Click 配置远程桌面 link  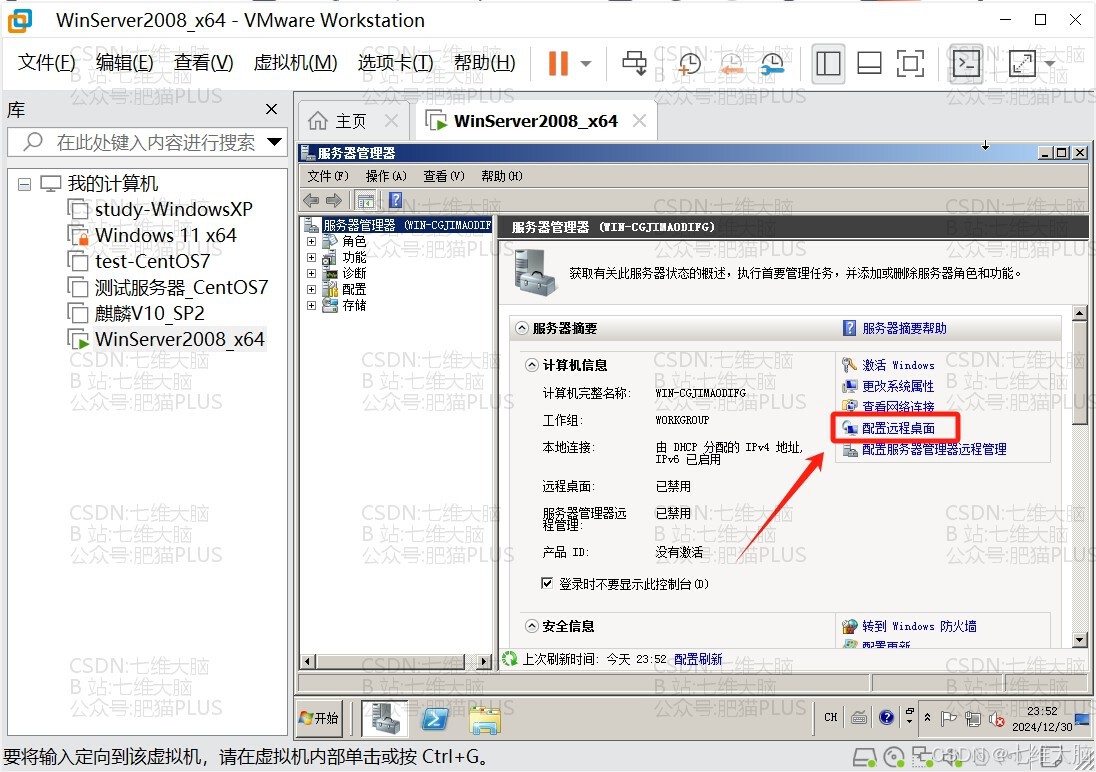click(898, 428)
